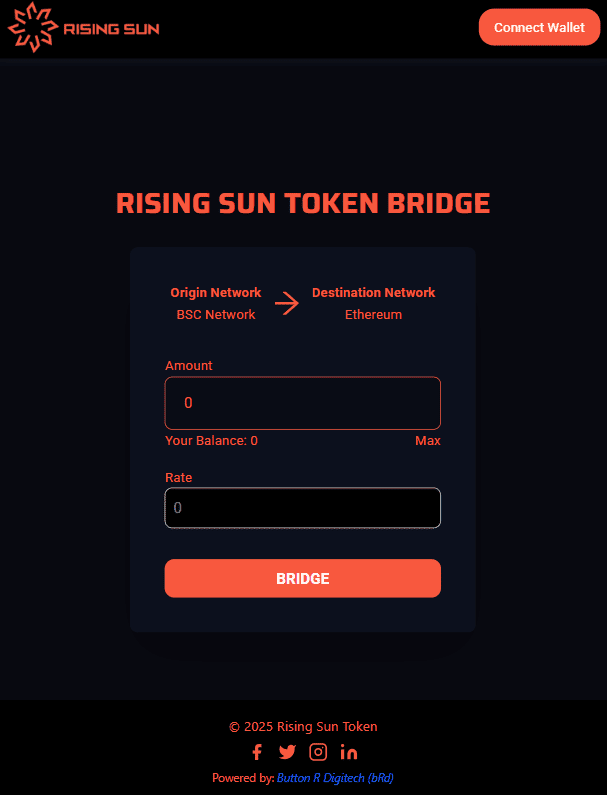Open the Facebook page icon
607x795 pixels.
pos(257,752)
